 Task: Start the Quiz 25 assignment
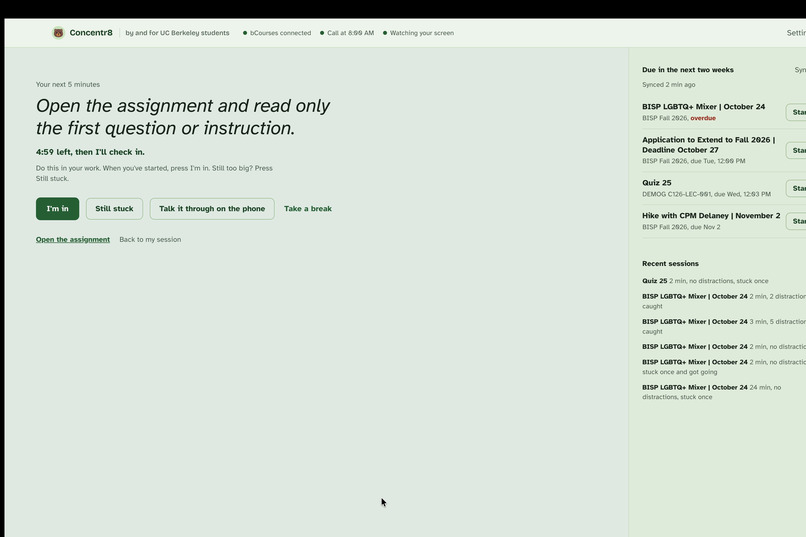tap(796, 188)
